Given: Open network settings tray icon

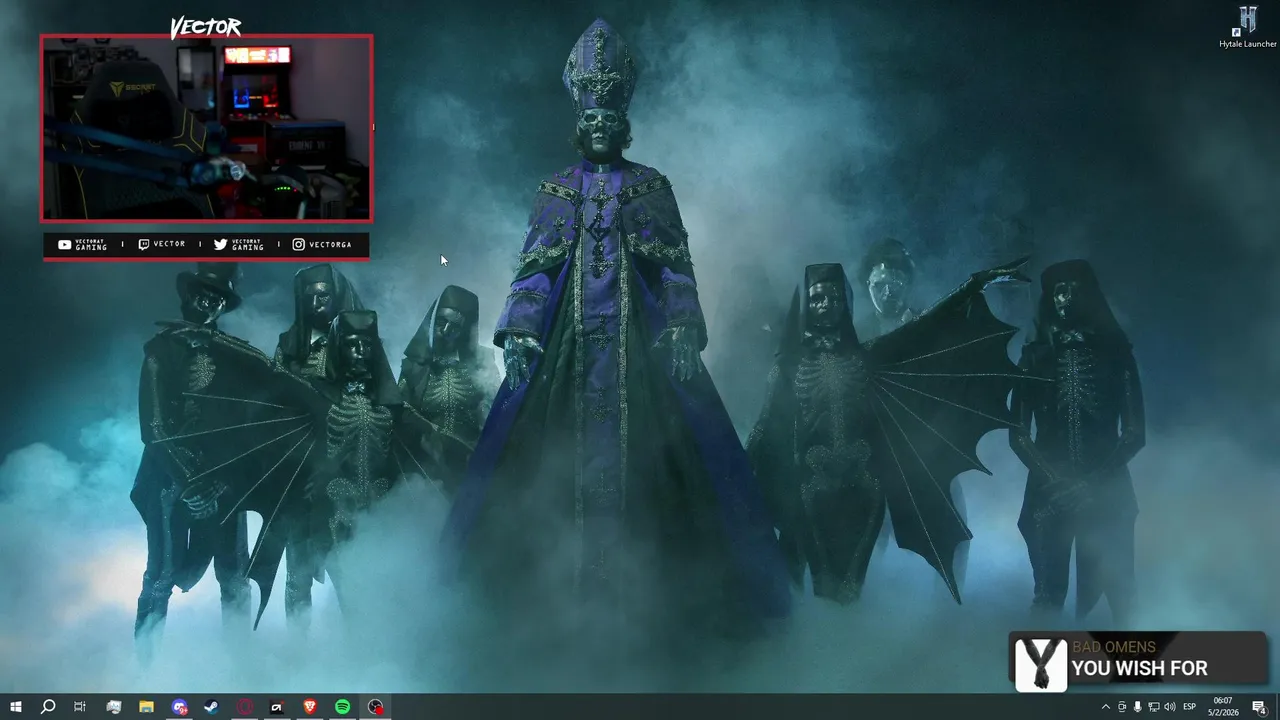Looking at the screenshot, I should pyautogui.click(x=1153, y=707).
